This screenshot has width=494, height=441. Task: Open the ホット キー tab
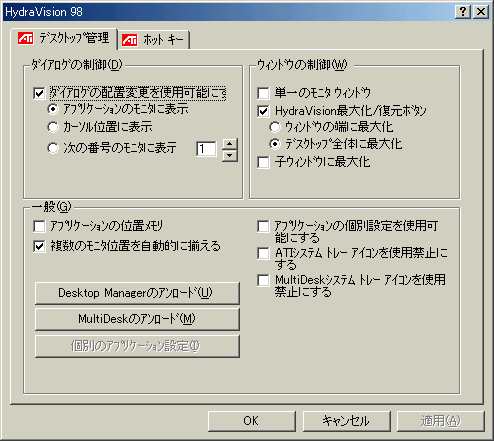pyautogui.click(x=153, y=40)
